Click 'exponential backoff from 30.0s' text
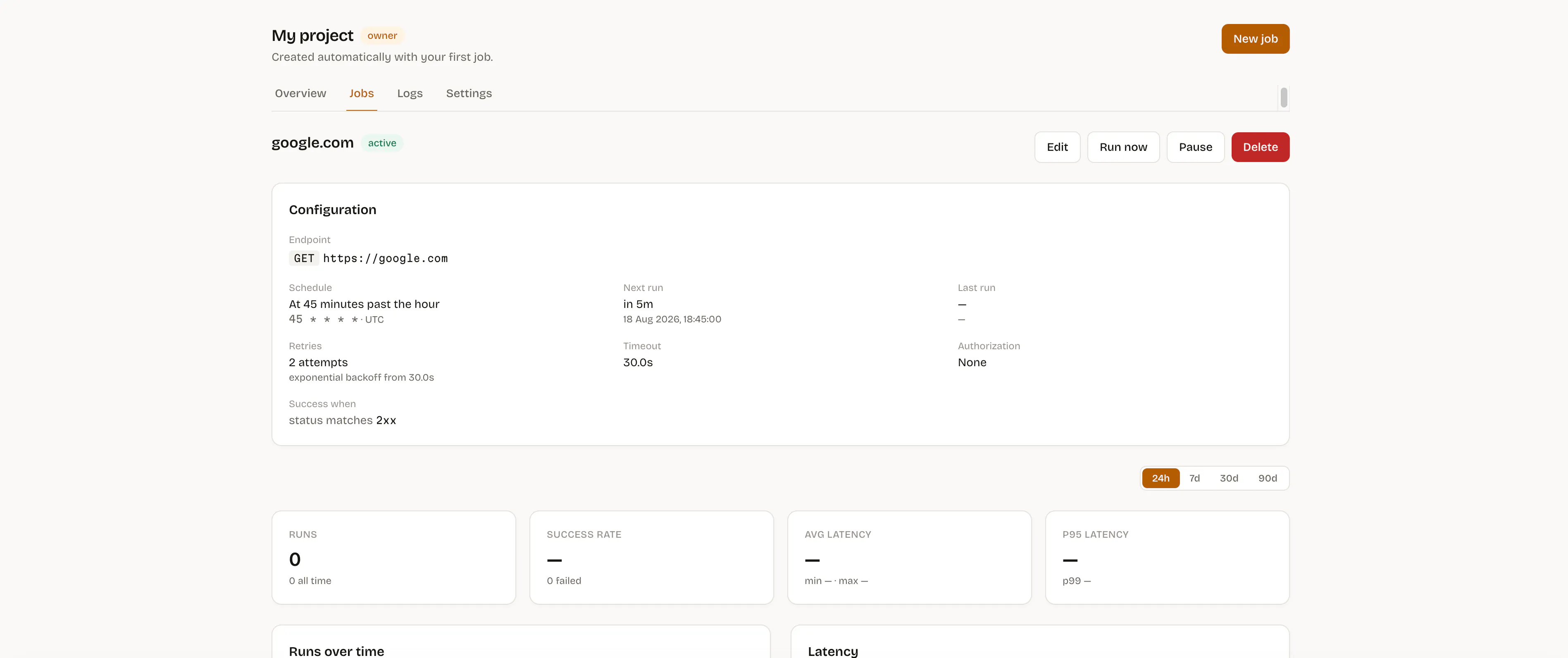This screenshot has height=658, width=1568. pyautogui.click(x=362, y=378)
